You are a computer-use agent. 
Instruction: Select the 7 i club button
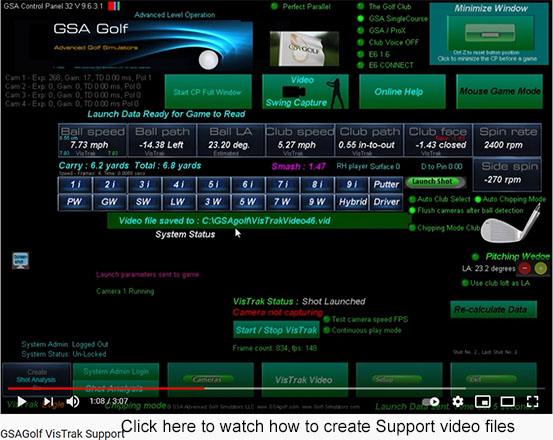(x=282, y=184)
